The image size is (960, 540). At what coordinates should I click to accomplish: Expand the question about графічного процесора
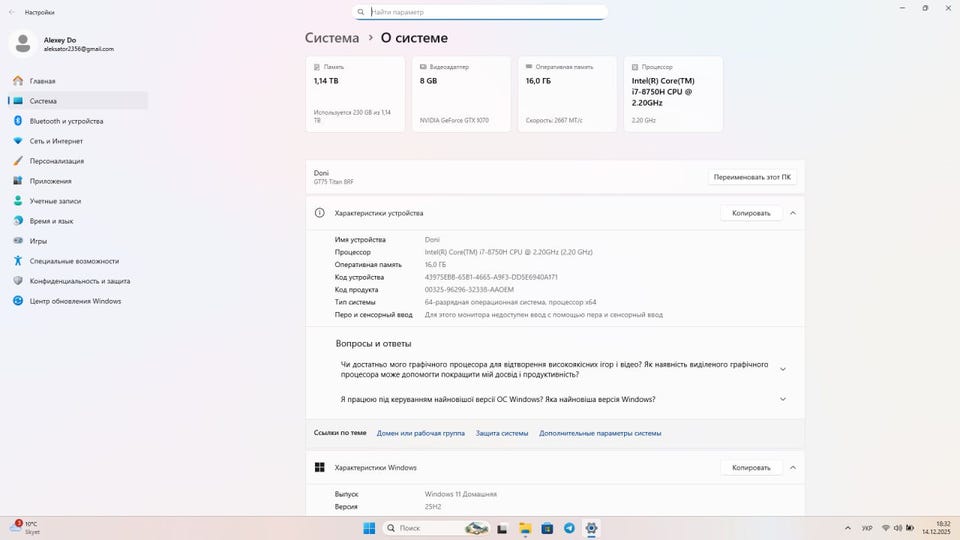(782, 369)
